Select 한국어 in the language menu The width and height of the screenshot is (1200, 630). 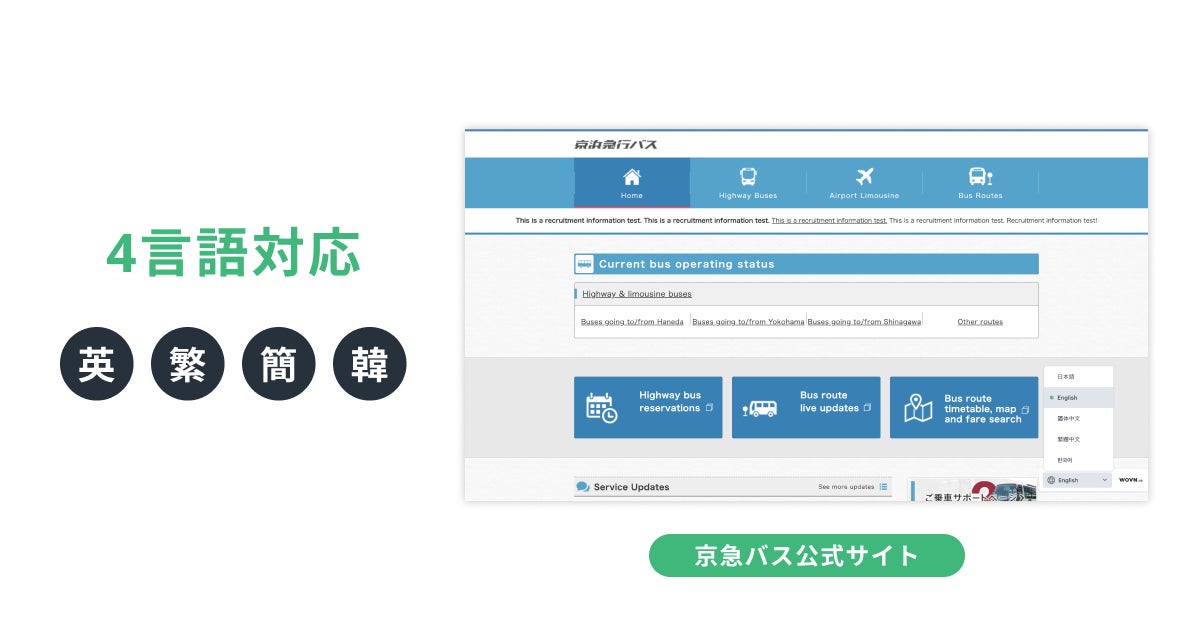coord(1078,460)
